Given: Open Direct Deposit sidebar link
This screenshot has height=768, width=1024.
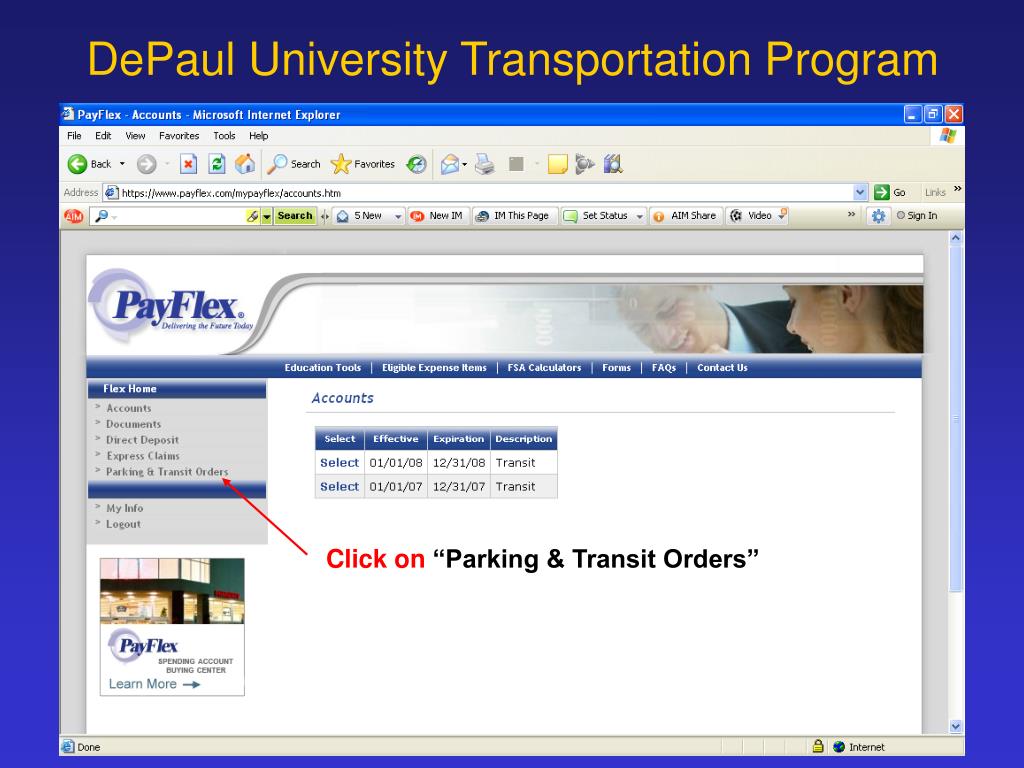Looking at the screenshot, I should (x=142, y=440).
